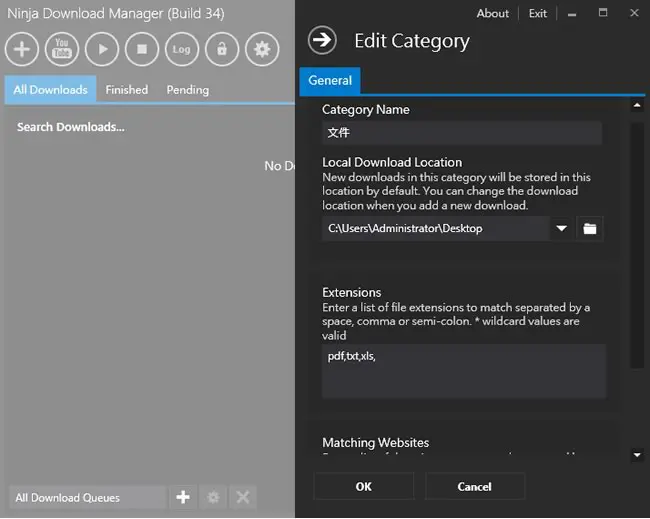Go back using Edit Category arrow icon
This screenshot has height=519, width=650.
[x=322, y=40]
